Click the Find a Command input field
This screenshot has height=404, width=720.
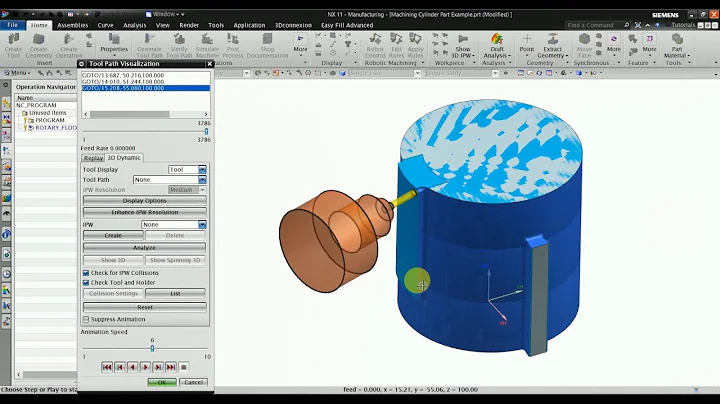click(x=594, y=25)
